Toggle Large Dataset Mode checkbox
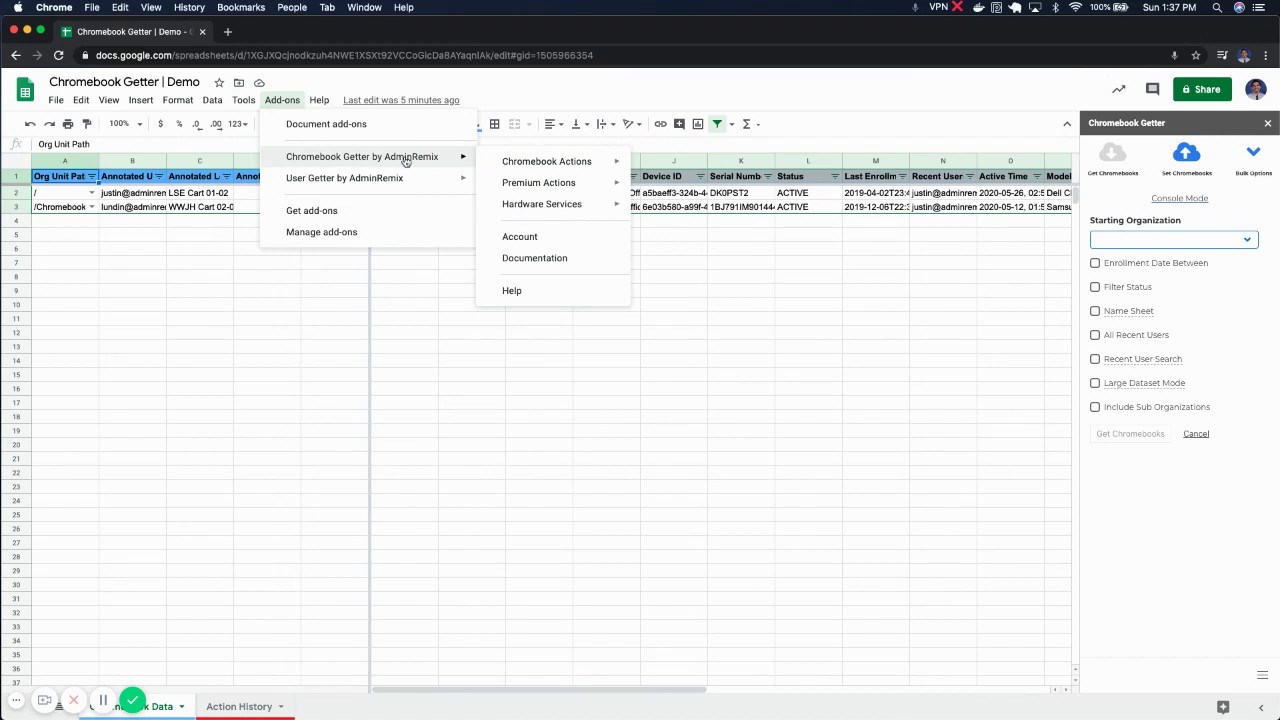Image resolution: width=1280 pixels, height=720 pixels. (1095, 383)
